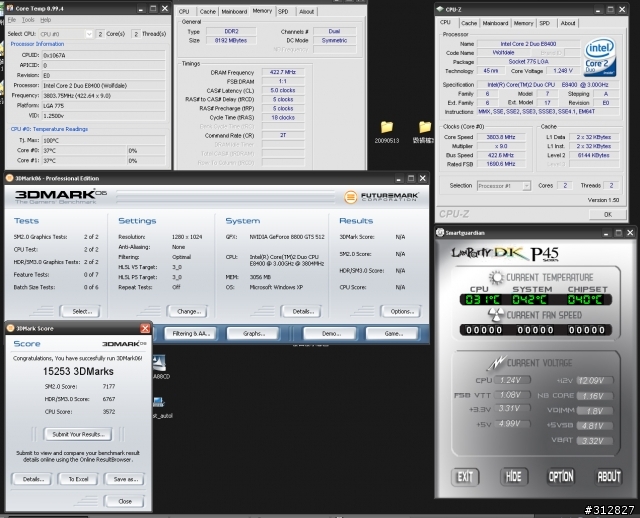Open the File menu in Core Temp
Image resolution: width=640 pixels, height=518 pixels.
click(12, 20)
